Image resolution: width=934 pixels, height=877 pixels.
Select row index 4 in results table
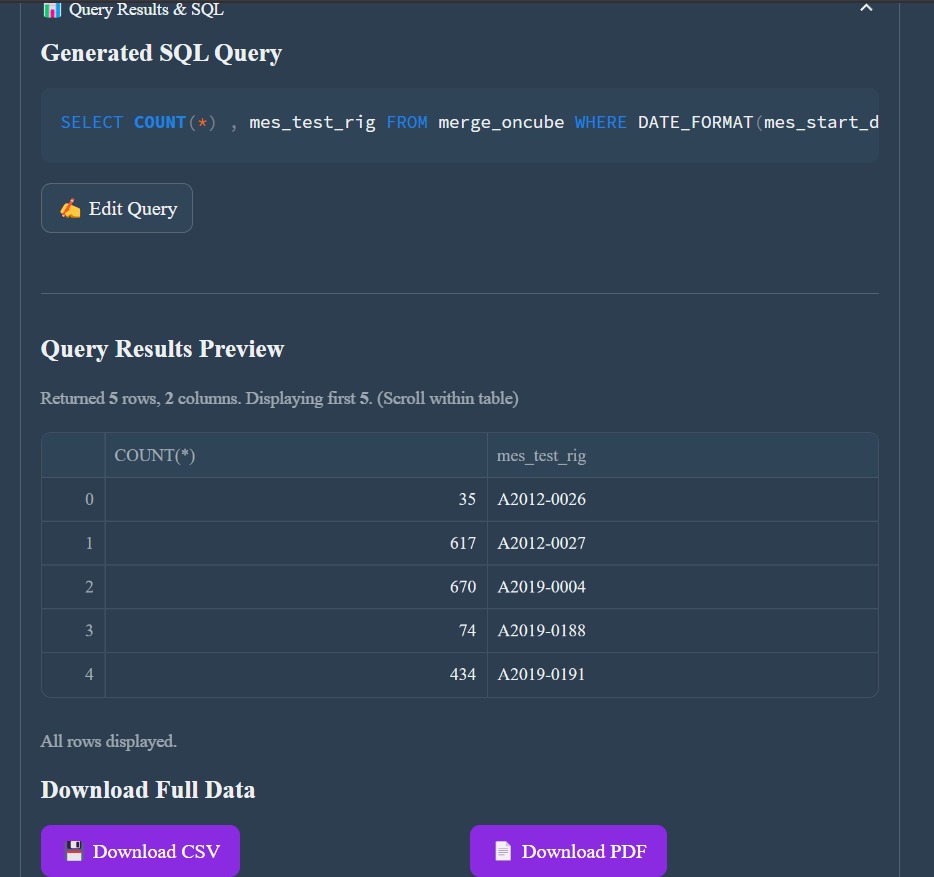click(x=89, y=674)
